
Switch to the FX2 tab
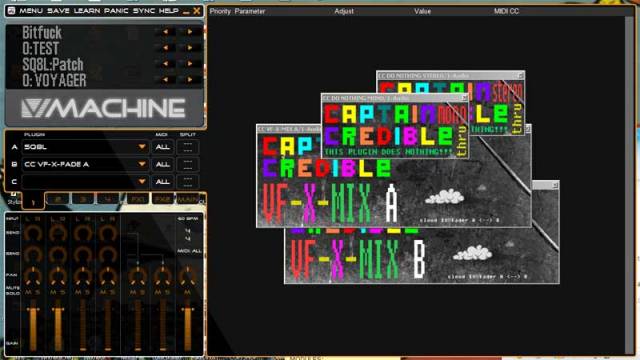click(162, 199)
